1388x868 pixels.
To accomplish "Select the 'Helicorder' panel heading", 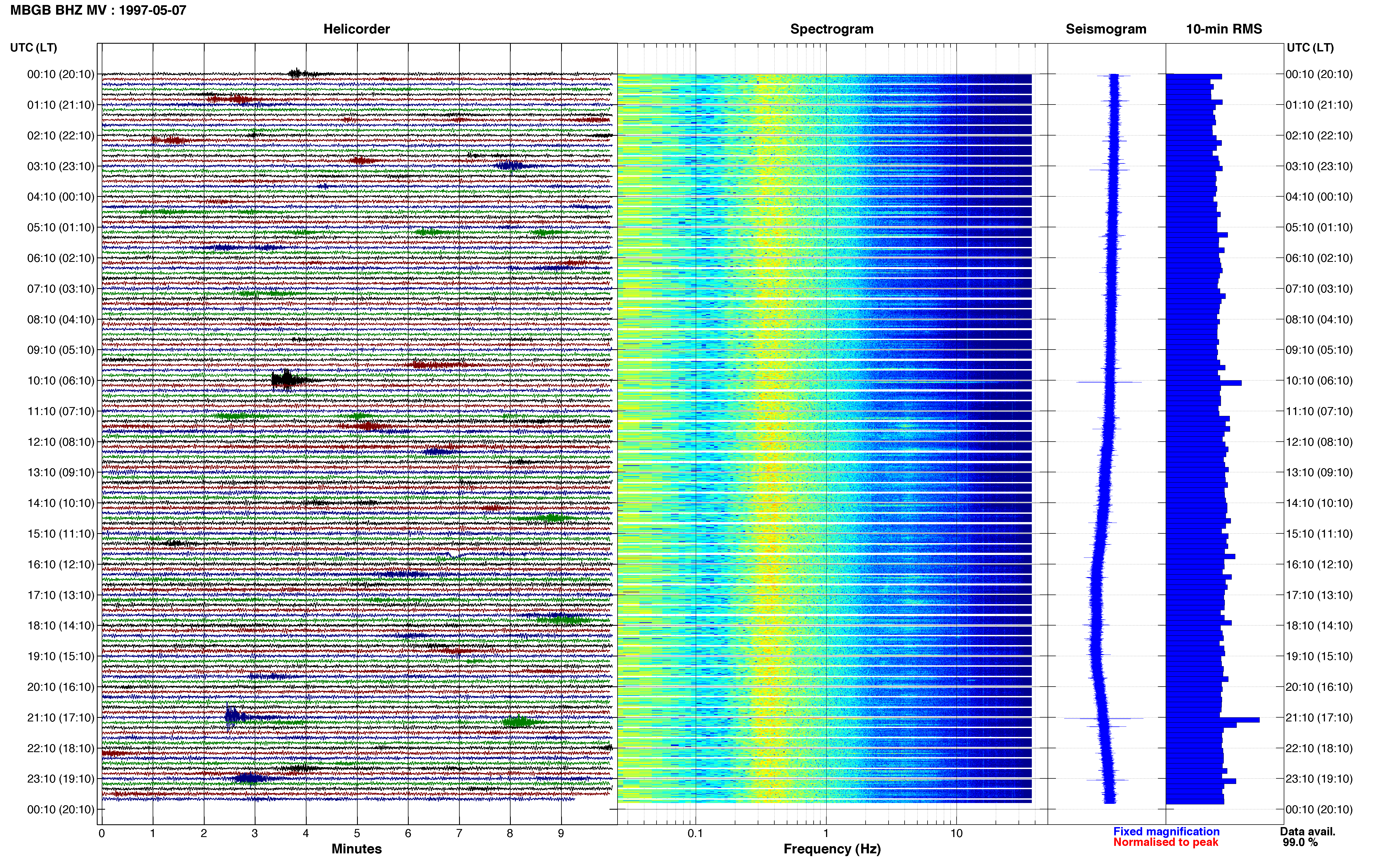I will [356, 29].
